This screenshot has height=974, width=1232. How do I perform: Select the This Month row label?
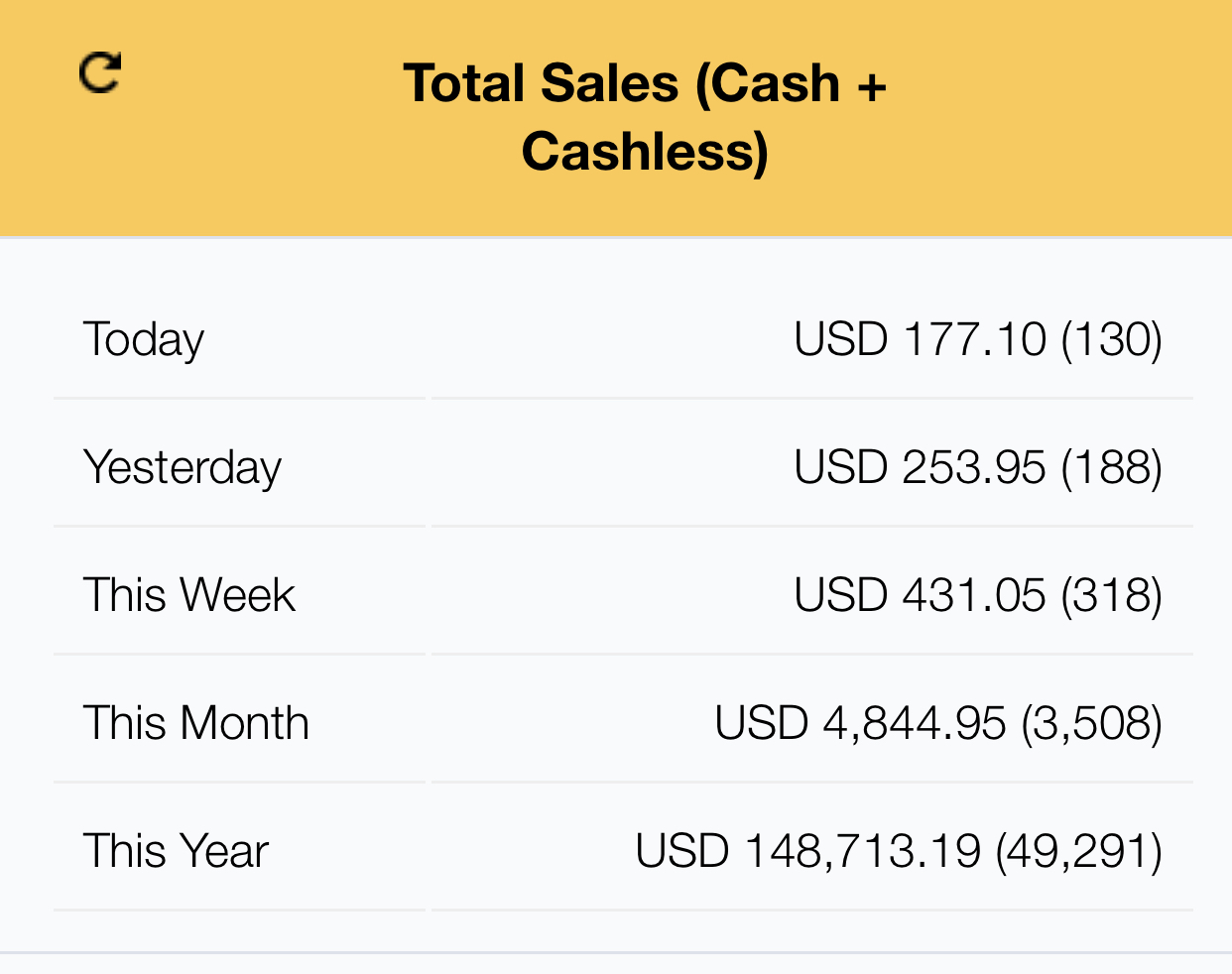(196, 723)
